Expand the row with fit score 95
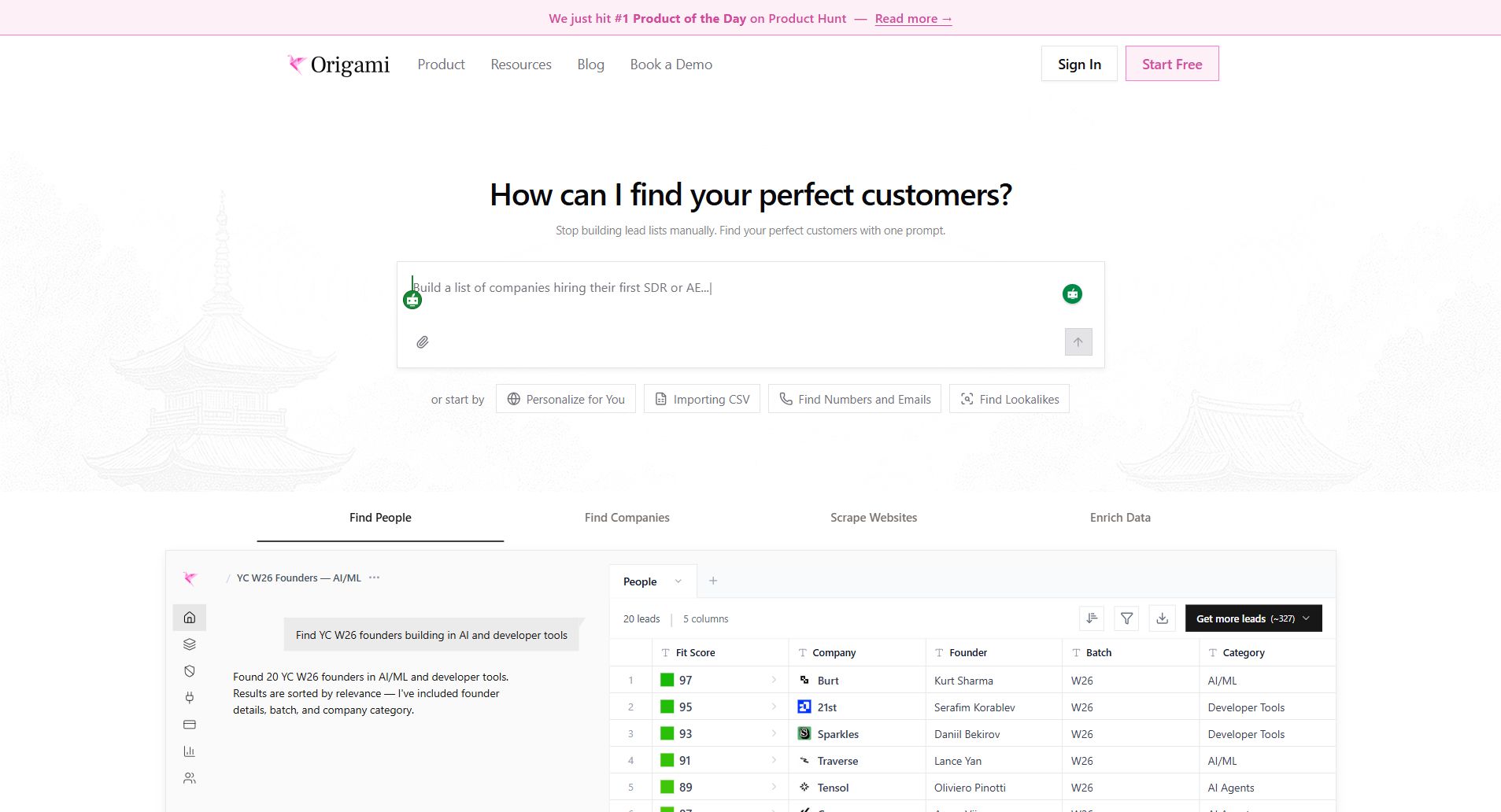1501x812 pixels. pyautogui.click(x=774, y=707)
